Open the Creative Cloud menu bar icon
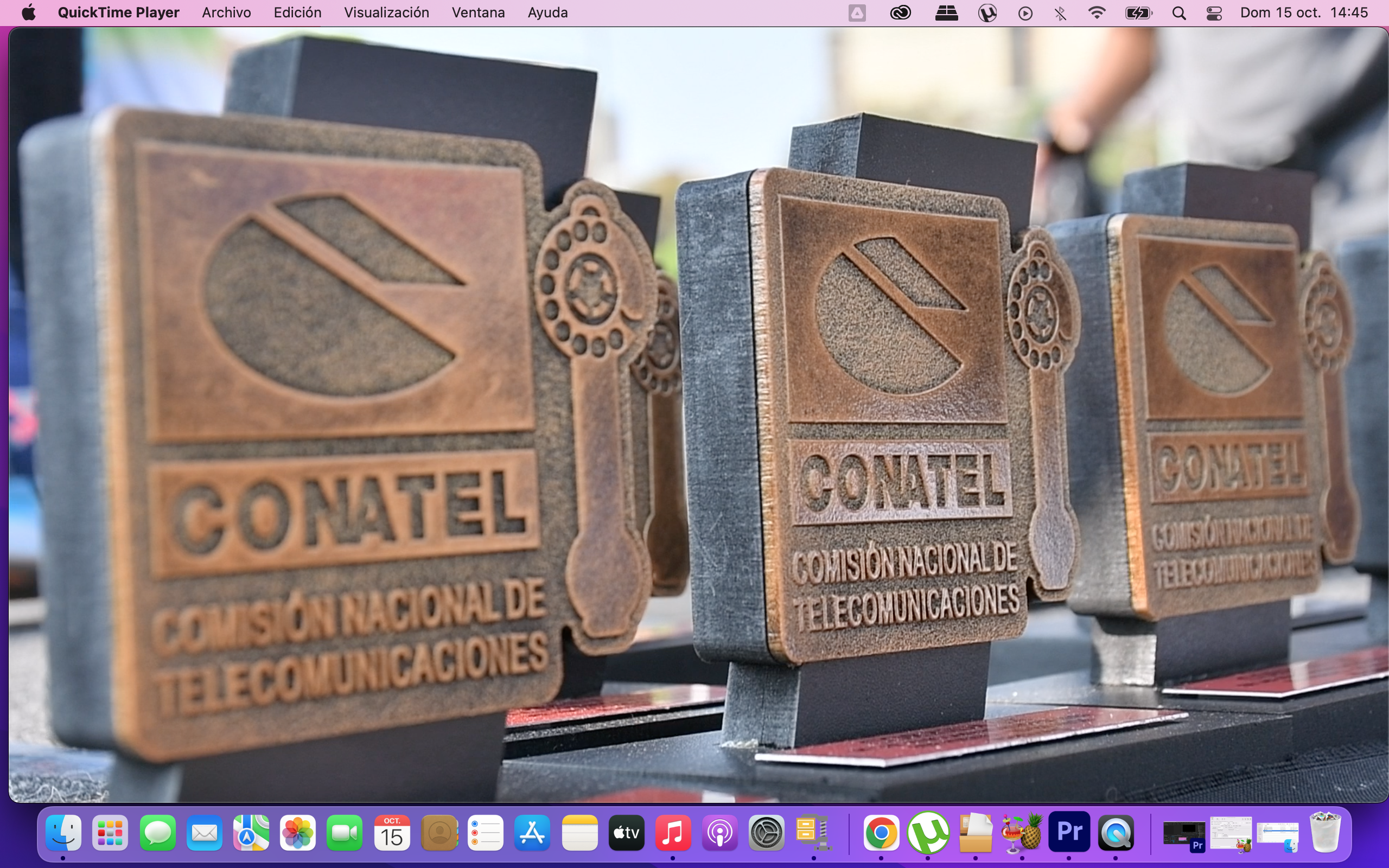This screenshot has height=868, width=1389. pos(900,12)
